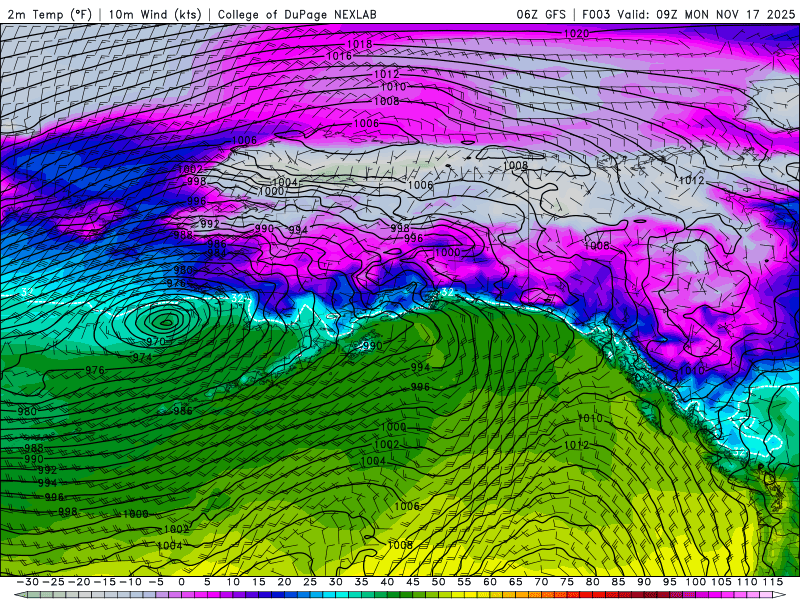This screenshot has width=800, height=600.
Task: Click the 40 temperature scale label
Action: click(387, 582)
